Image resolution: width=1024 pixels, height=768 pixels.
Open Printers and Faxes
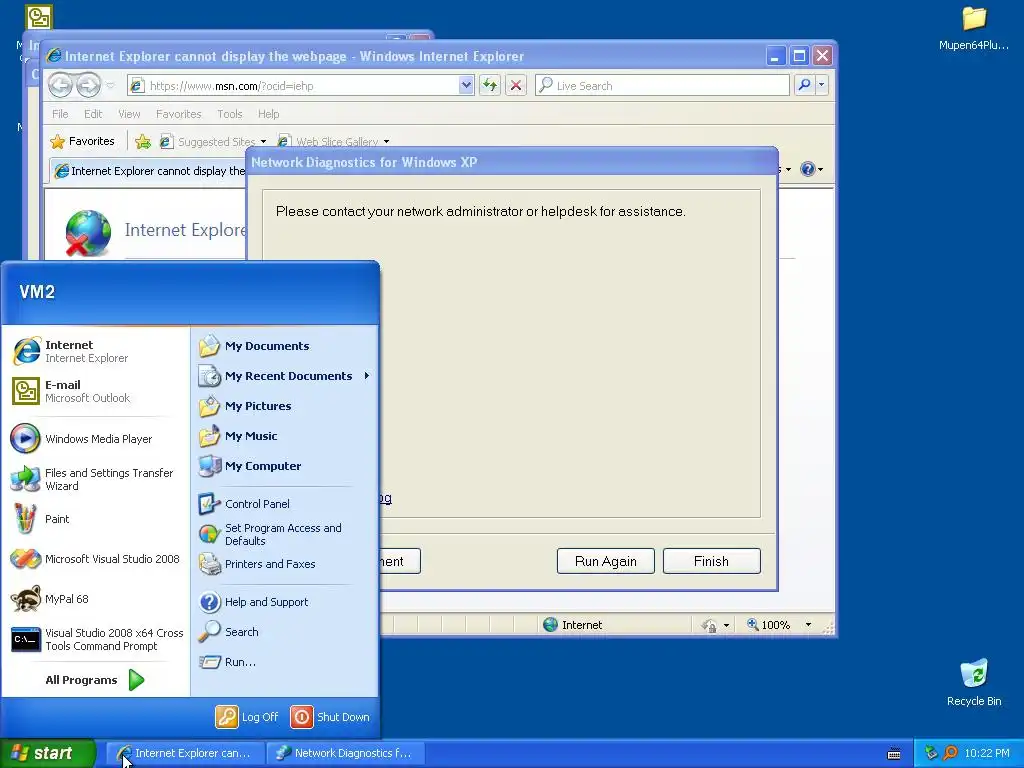[x=285, y=564]
